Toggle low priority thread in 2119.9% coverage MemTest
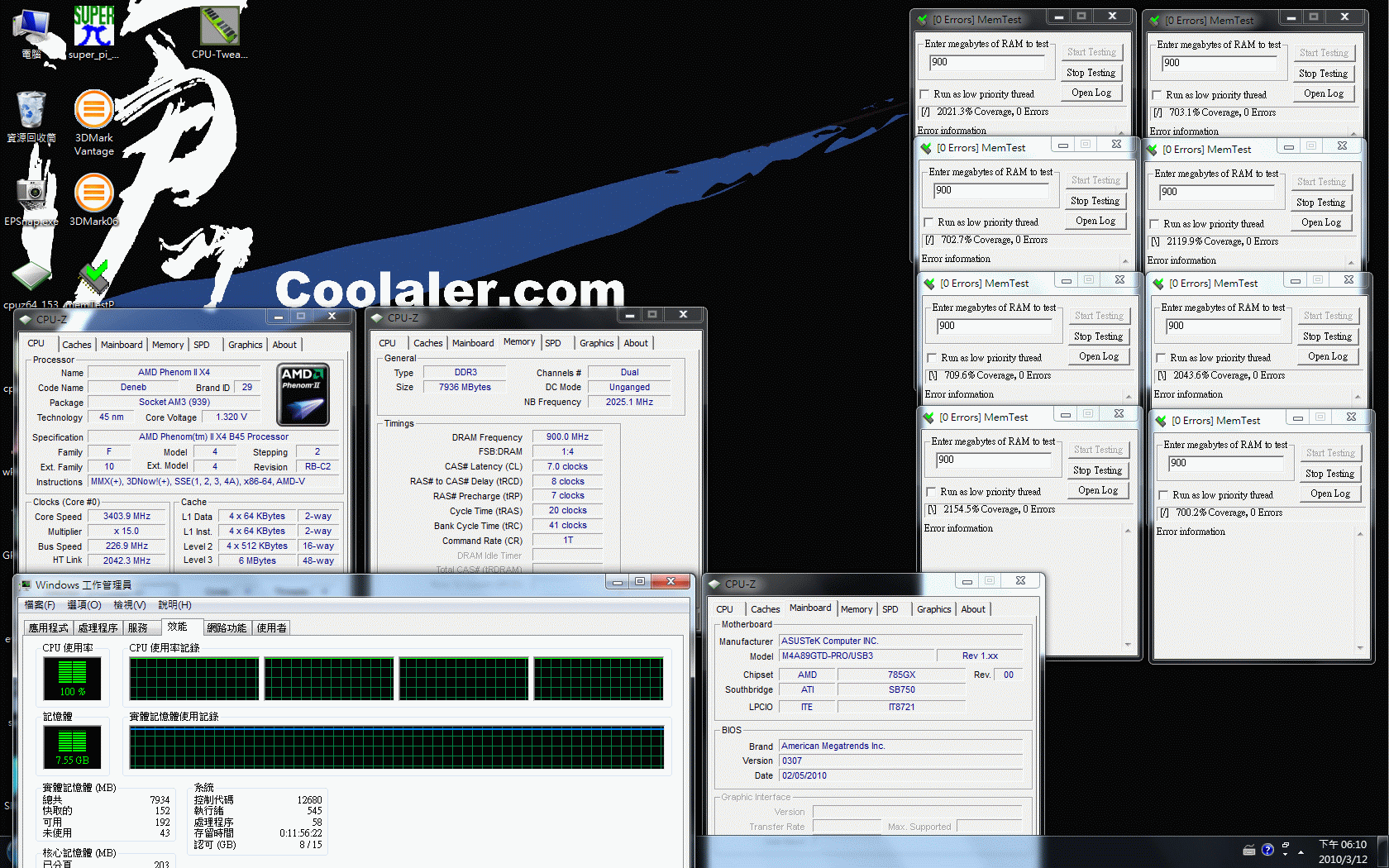 click(x=1155, y=224)
